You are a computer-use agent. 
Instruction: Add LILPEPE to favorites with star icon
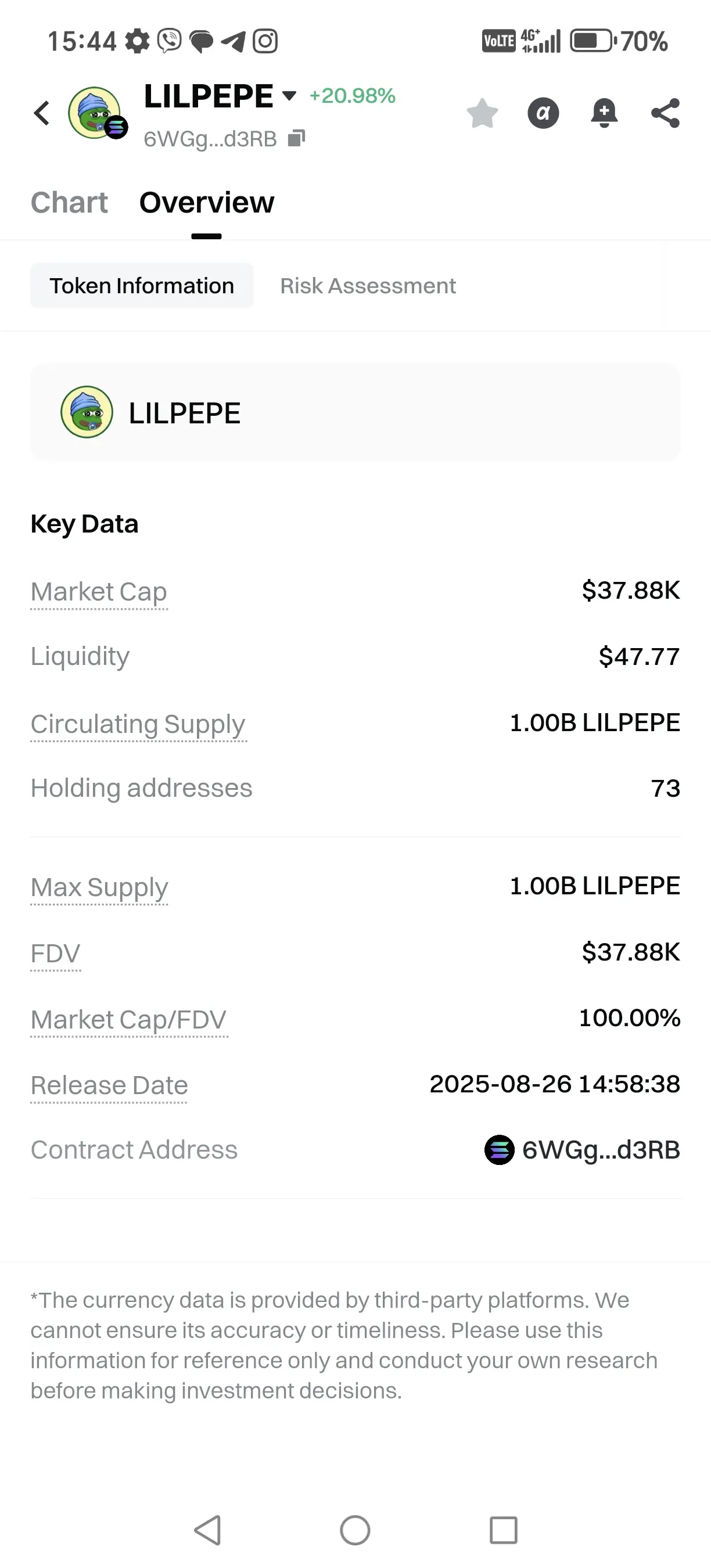(482, 113)
